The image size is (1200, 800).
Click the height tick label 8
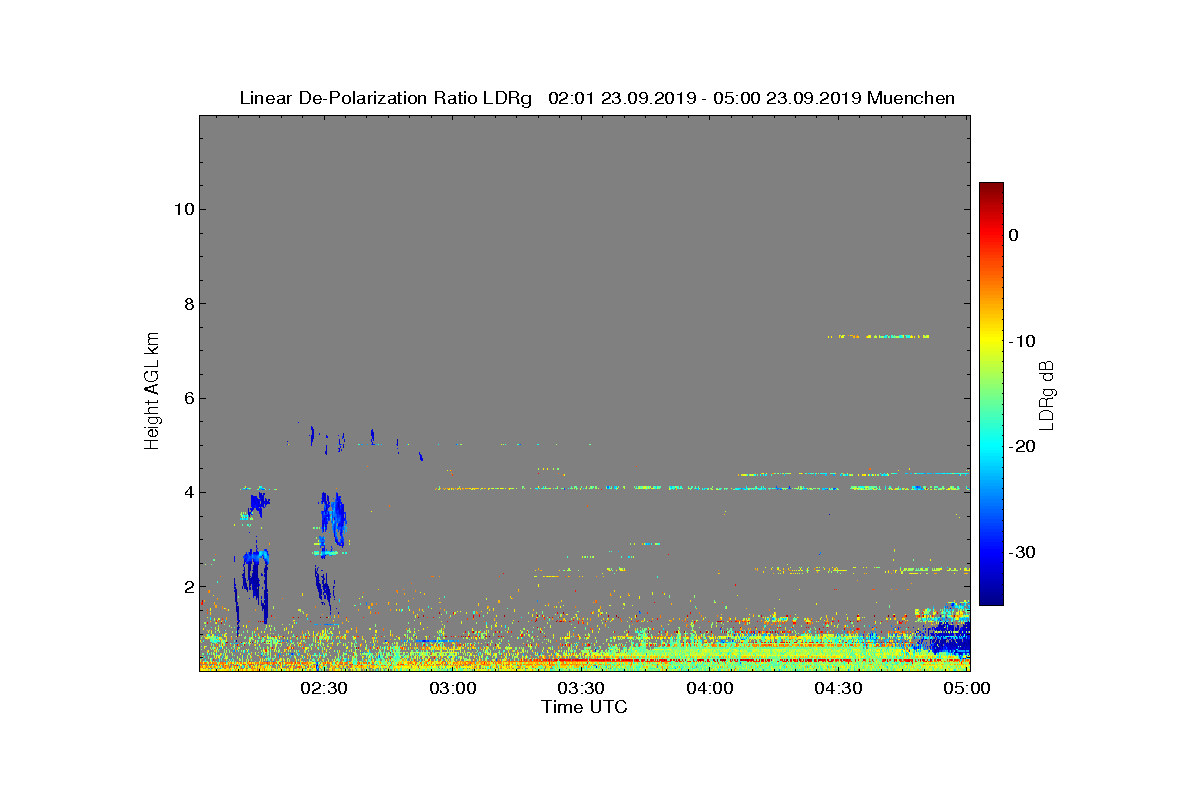tap(187, 304)
